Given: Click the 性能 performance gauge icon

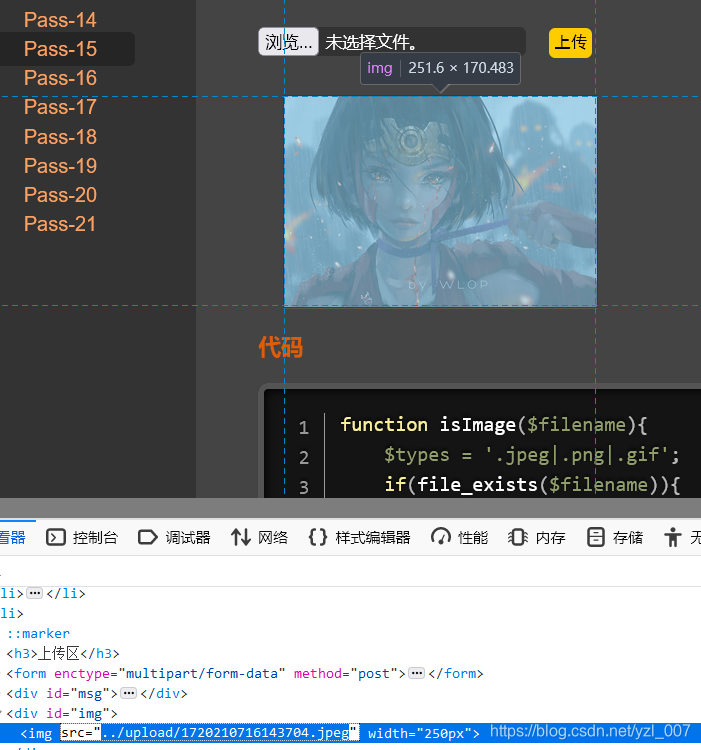Looking at the screenshot, I should [x=440, y=537].
